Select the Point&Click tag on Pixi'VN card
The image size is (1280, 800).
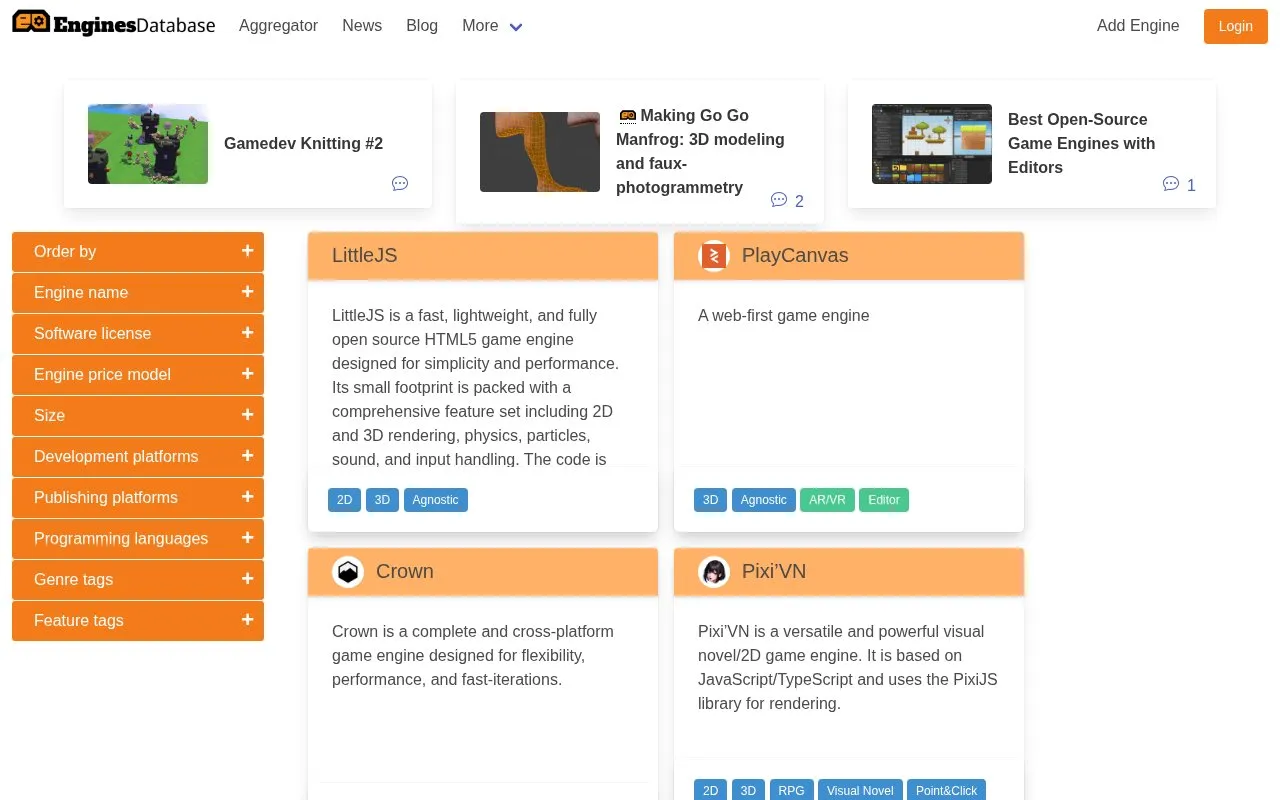click(947, 790)
